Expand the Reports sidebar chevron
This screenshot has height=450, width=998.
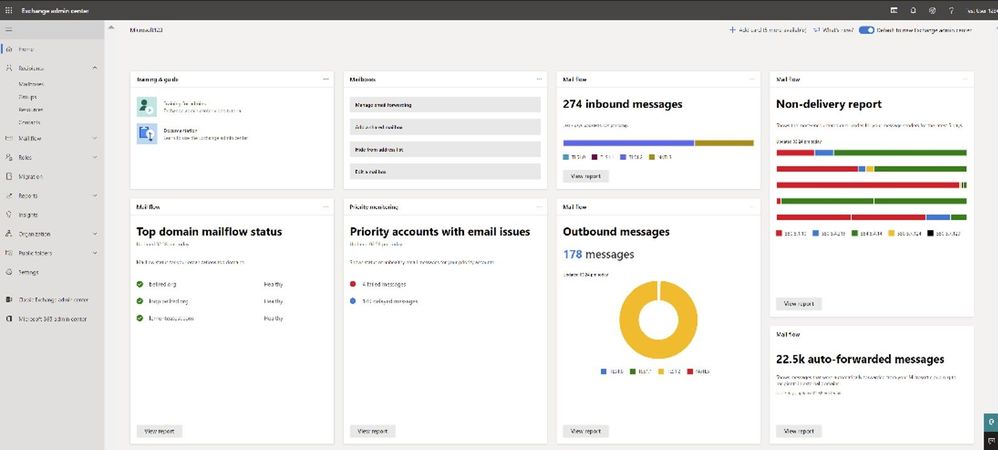95,195
